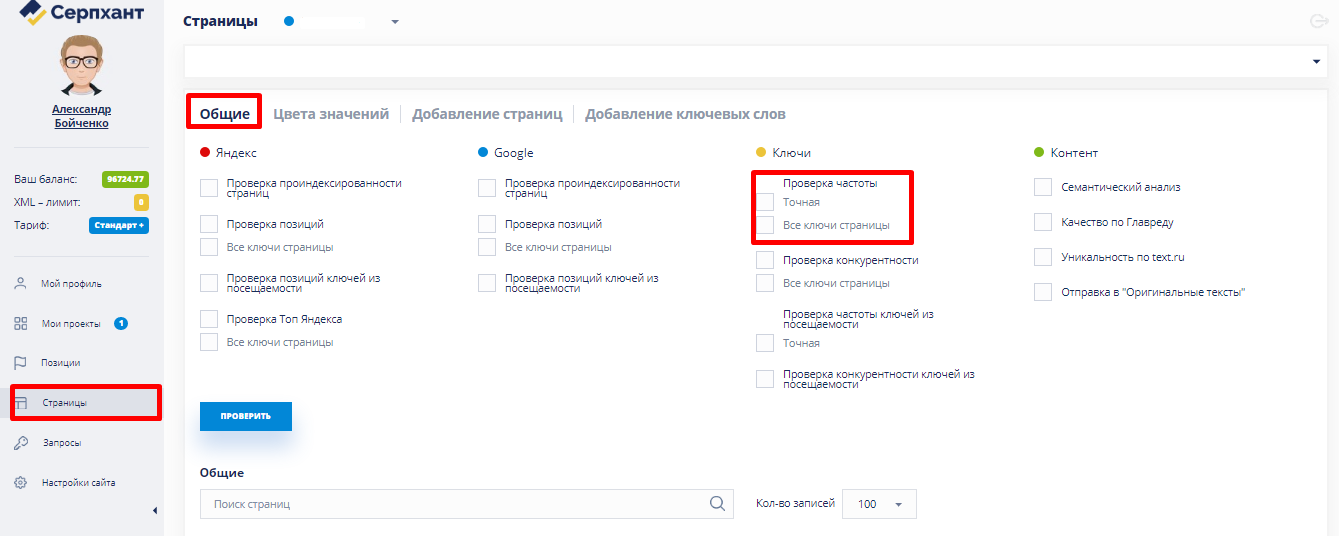Open the Добавление ключевых слов tab
The image size is (1339, 536).
point(685,114)
